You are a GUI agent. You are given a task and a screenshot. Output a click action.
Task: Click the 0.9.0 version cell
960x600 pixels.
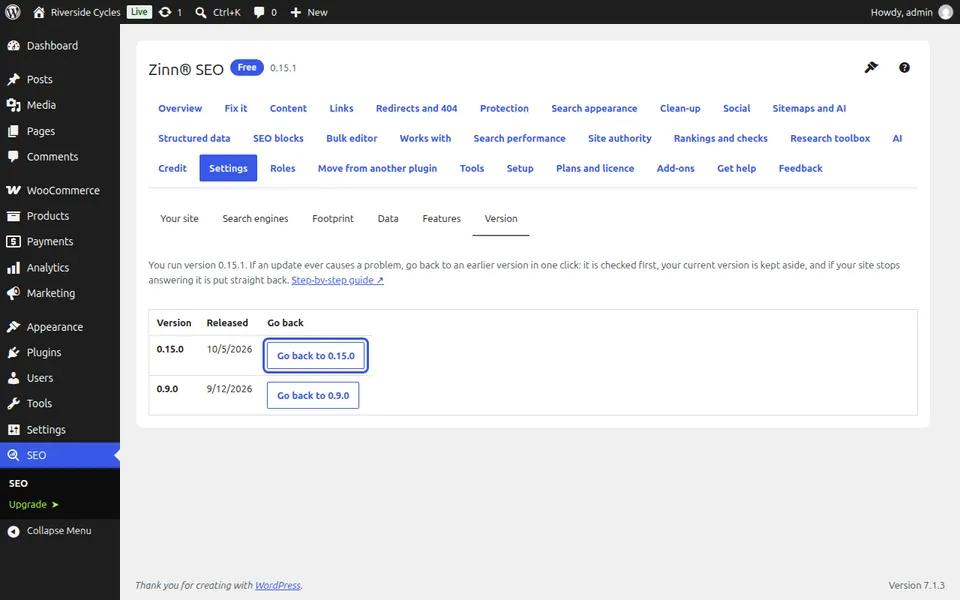pyautogui.click(x=167, y=389)
